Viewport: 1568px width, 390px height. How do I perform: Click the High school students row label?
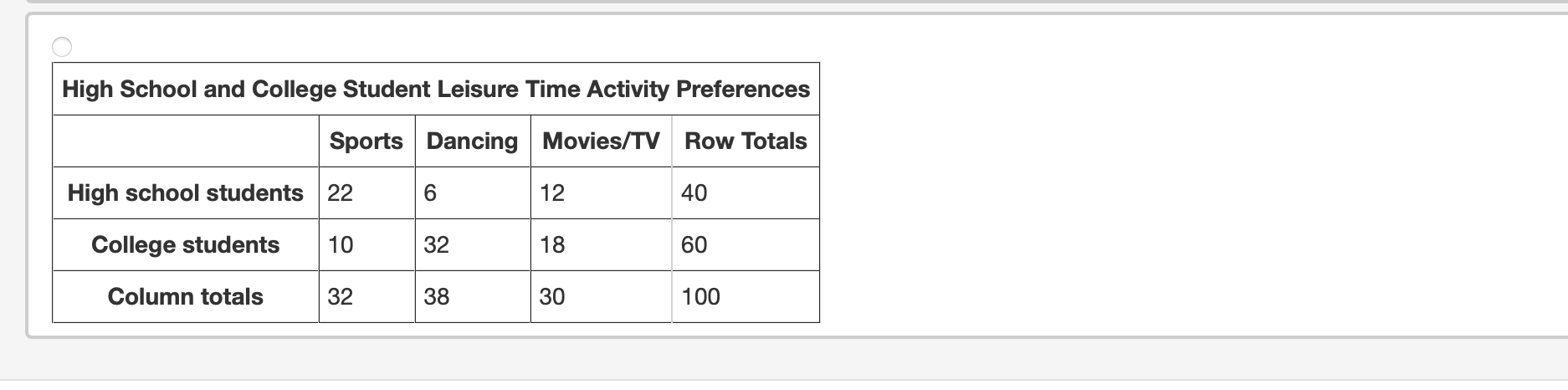pos(185,192)
